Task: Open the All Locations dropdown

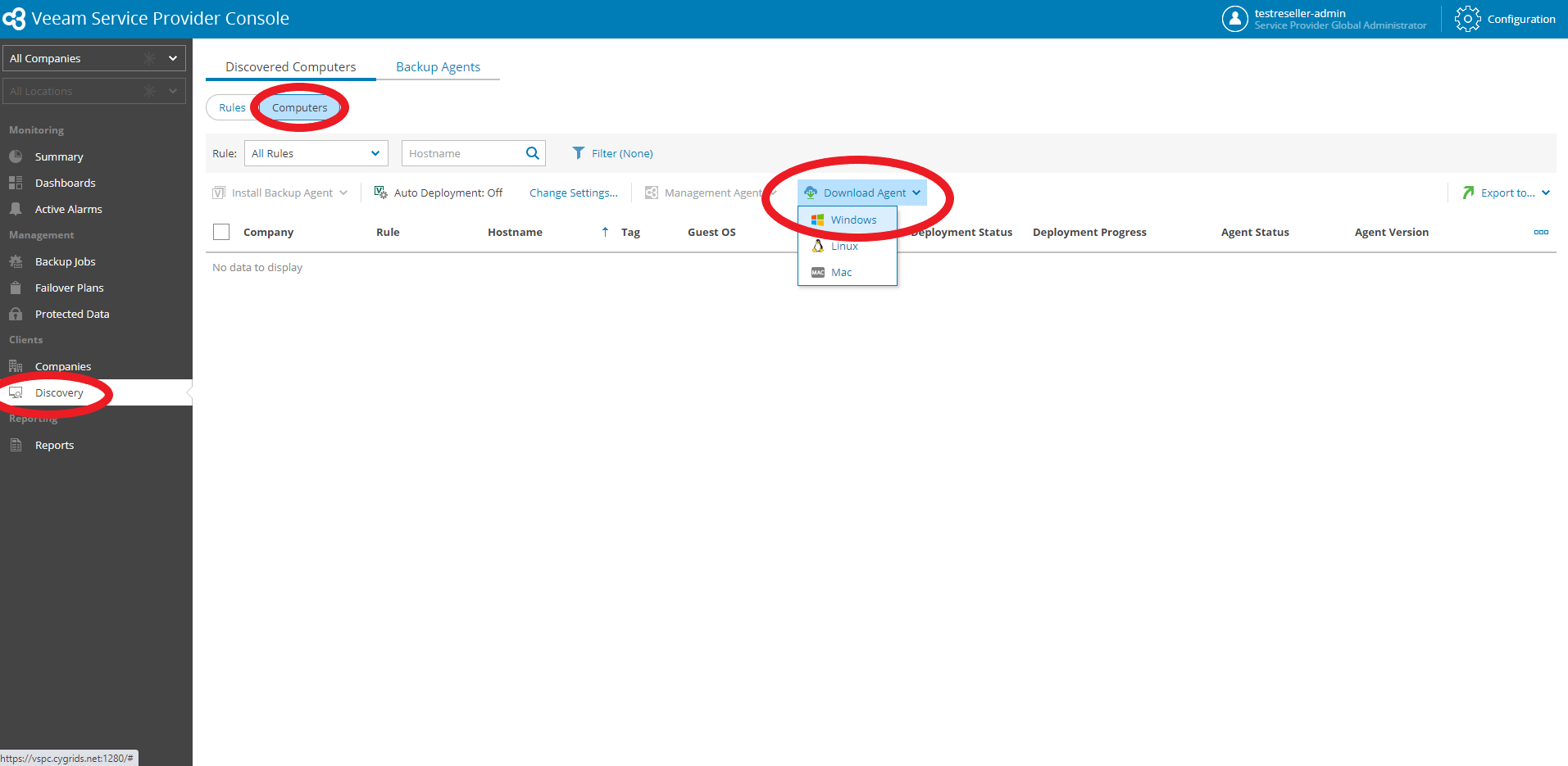Action: point(94,91)
